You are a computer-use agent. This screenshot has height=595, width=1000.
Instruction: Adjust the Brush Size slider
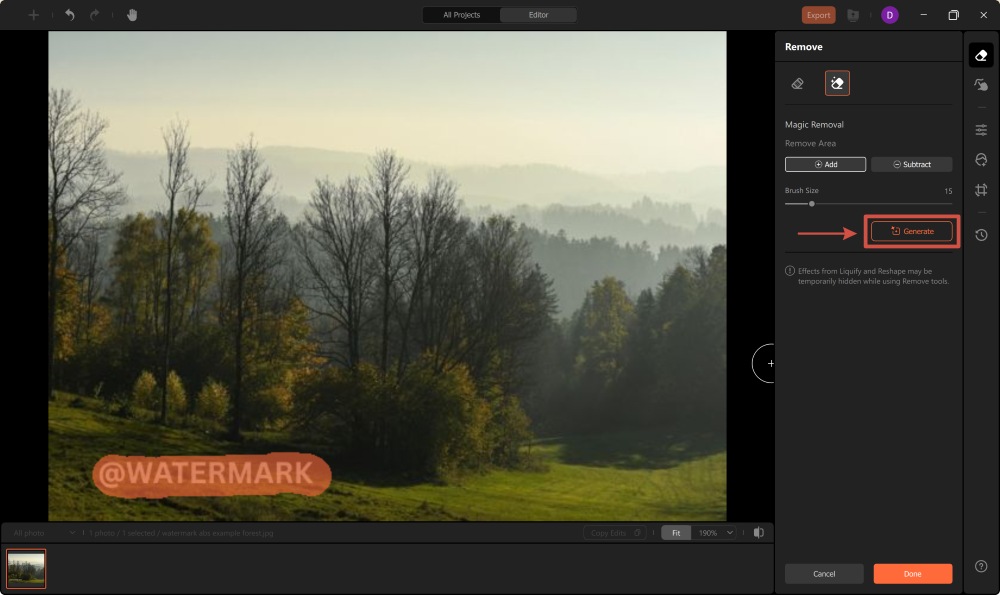tap(812, 202)
